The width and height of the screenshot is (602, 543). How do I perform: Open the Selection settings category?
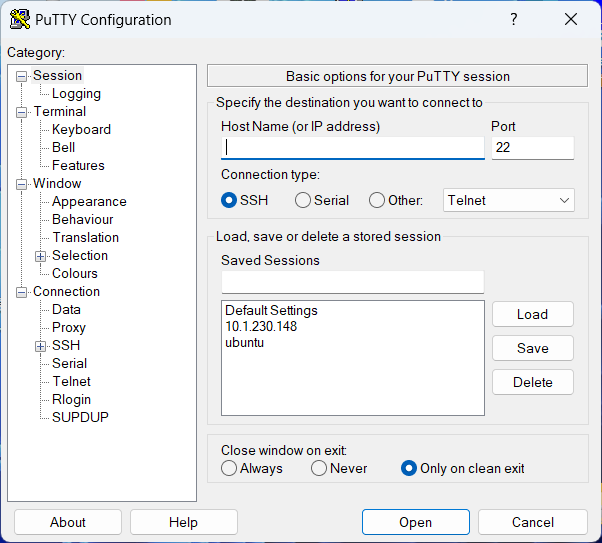pyautogui.click(x=80, y=256)
